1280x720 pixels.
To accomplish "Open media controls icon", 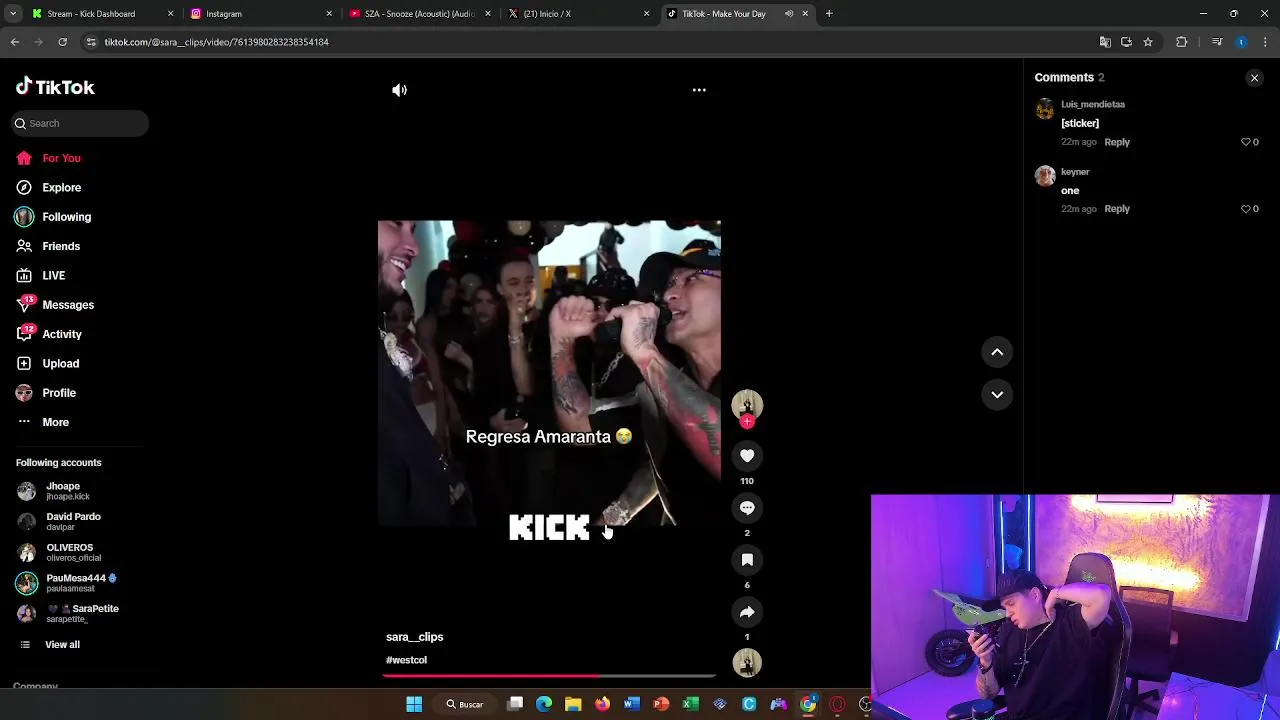I will pos(1217,42).
